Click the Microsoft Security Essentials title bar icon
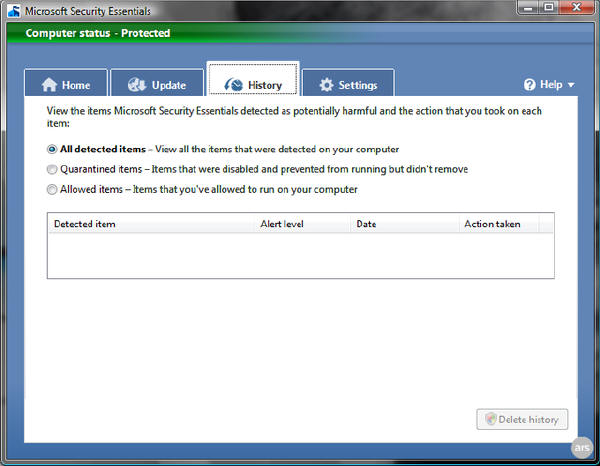Image resolution: width=600 pixels, height=466 pixels. tap(14, 11)
